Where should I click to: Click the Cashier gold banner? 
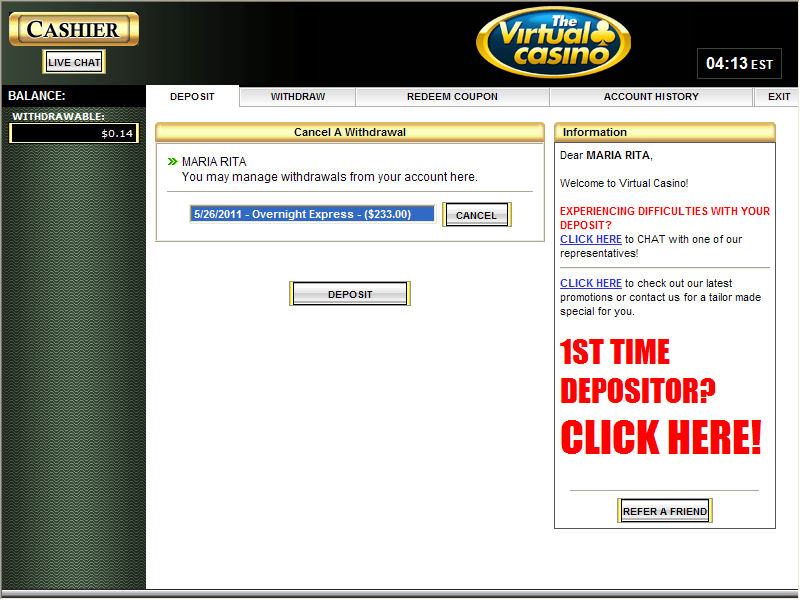[x=74, y=29]
